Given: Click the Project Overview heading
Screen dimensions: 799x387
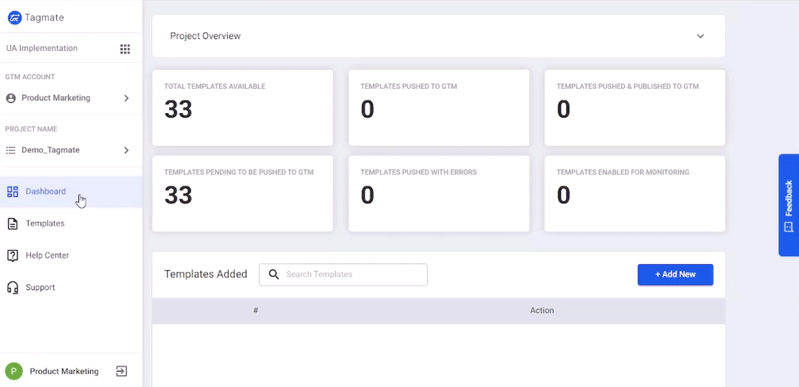Looking at the screenshot, I should click(x=205, y=36).
